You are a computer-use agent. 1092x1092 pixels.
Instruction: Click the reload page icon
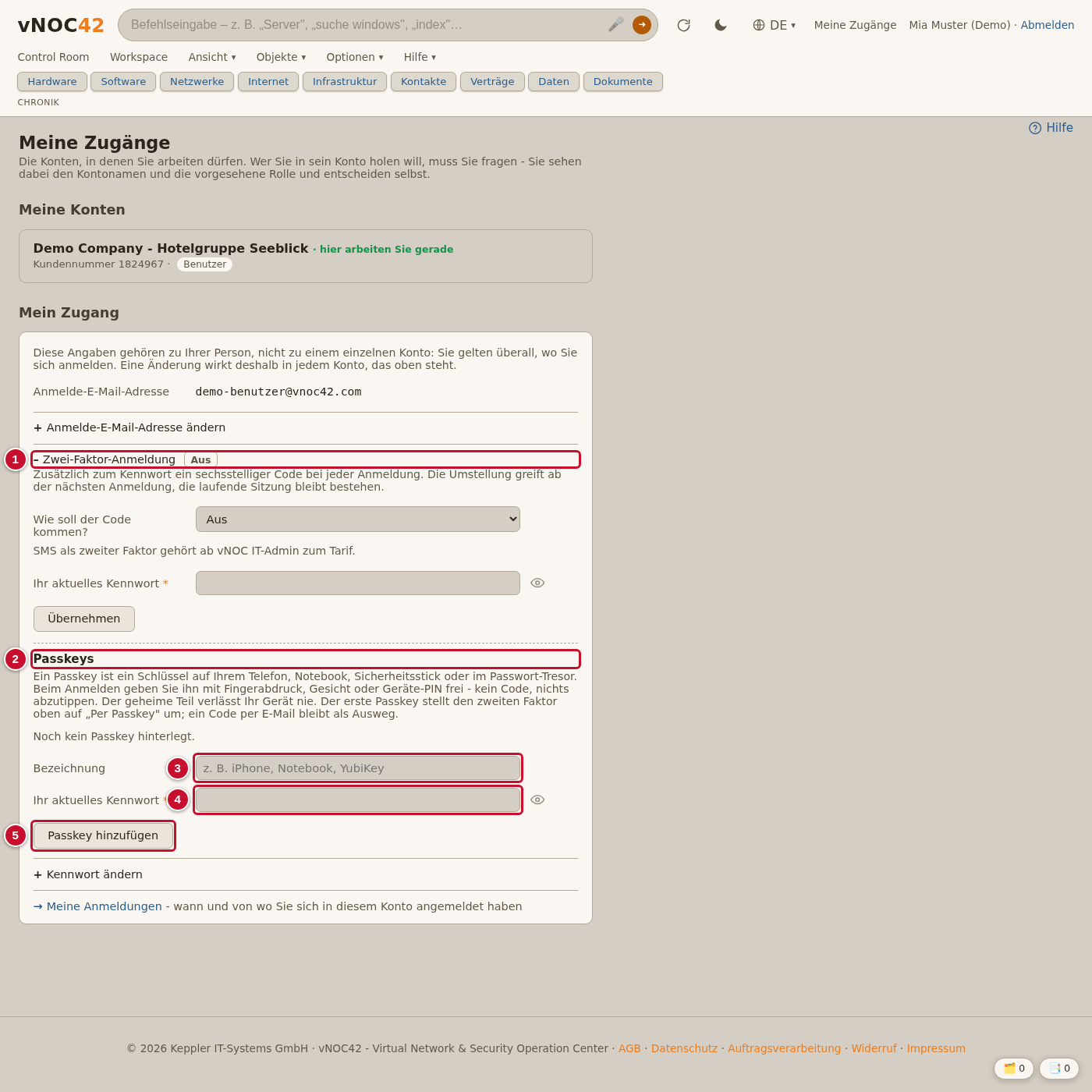click(684, 25)
